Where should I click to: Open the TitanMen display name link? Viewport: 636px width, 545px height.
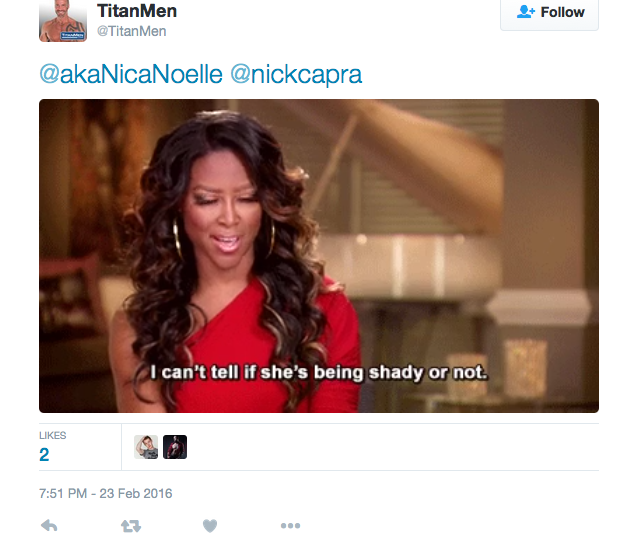point(137,11)
